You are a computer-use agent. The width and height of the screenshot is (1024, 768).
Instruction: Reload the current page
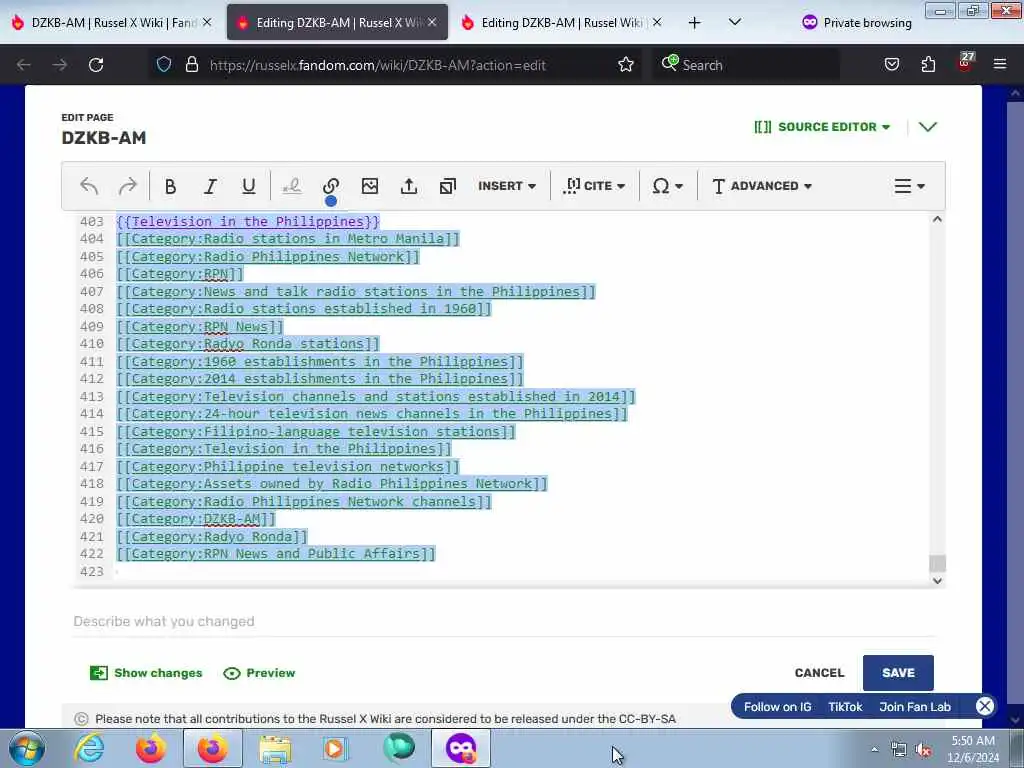(x=96, y=65)
